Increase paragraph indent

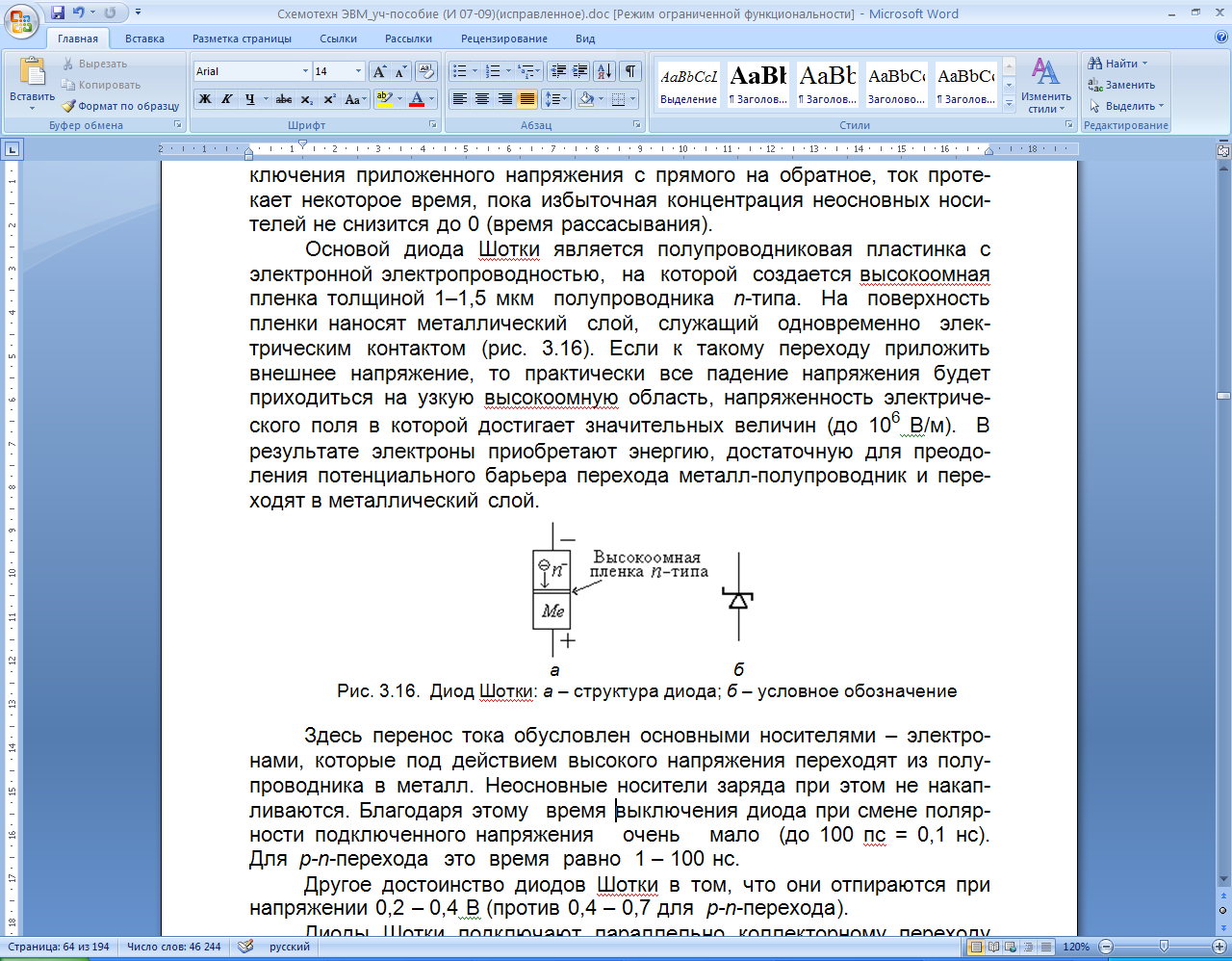579,71
